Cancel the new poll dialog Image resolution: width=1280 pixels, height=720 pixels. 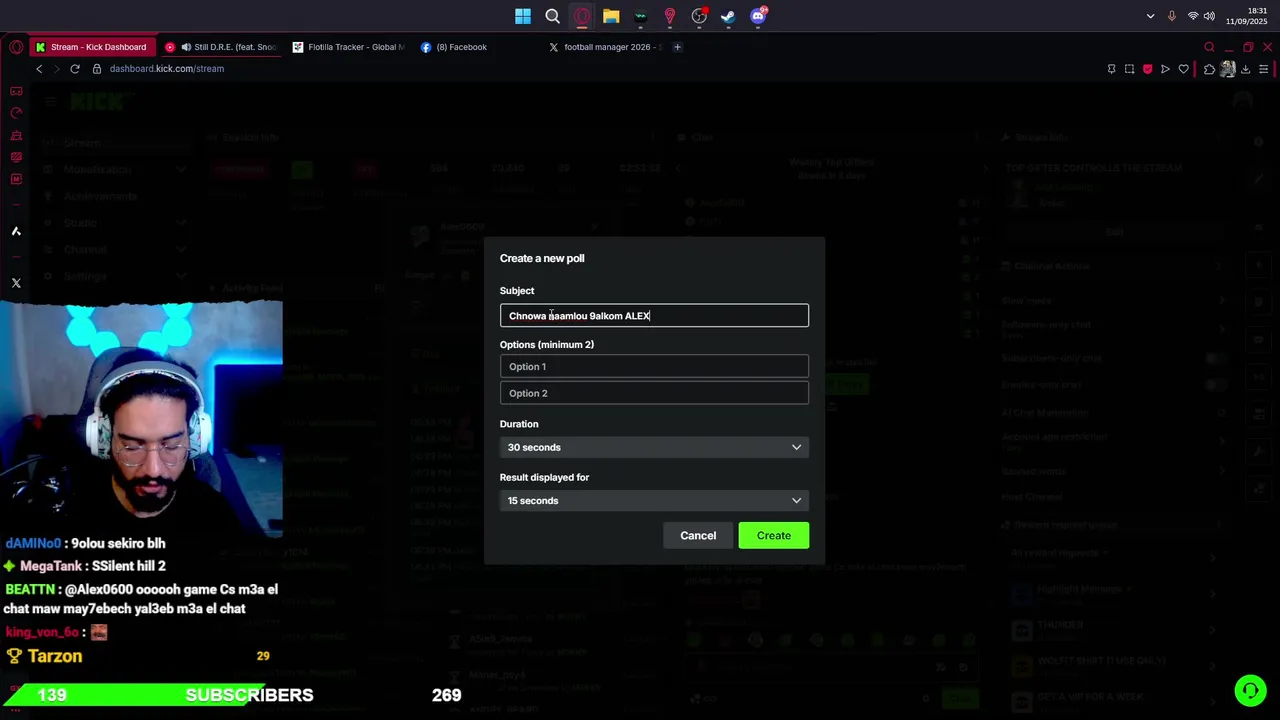click(698, 536)
